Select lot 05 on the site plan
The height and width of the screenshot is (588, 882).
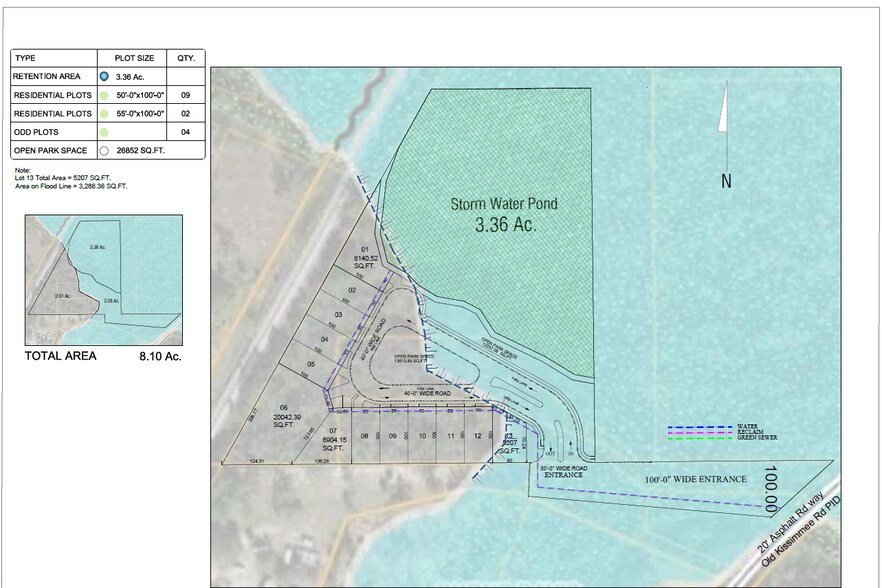coord(311,364)
